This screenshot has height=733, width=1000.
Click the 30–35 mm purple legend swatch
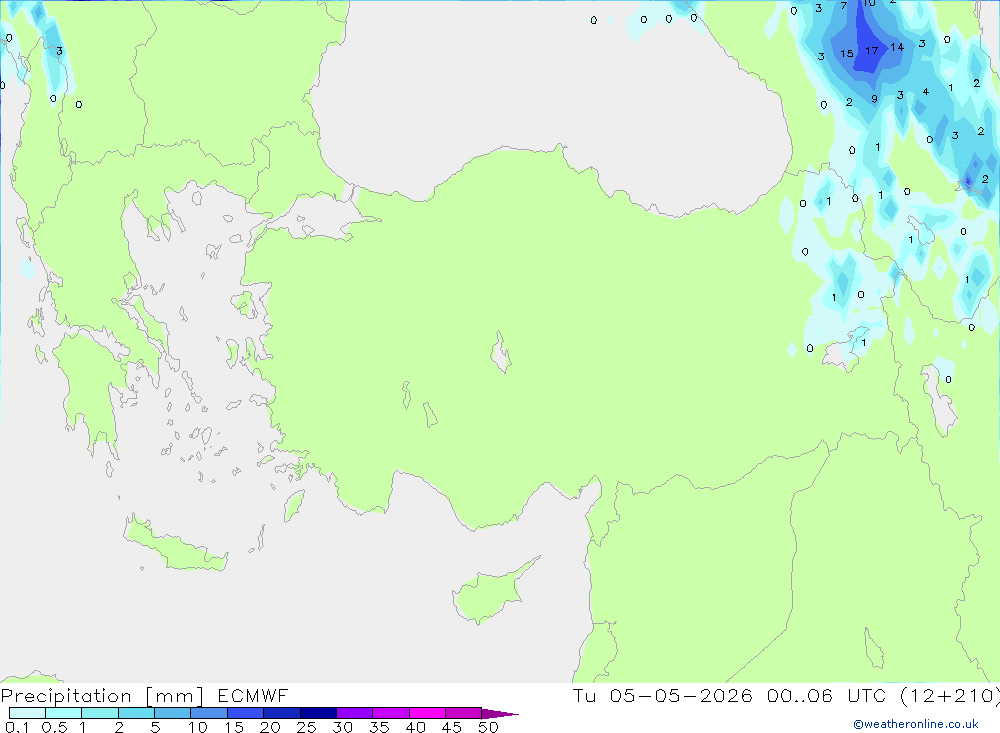click(x=355, y=713)
